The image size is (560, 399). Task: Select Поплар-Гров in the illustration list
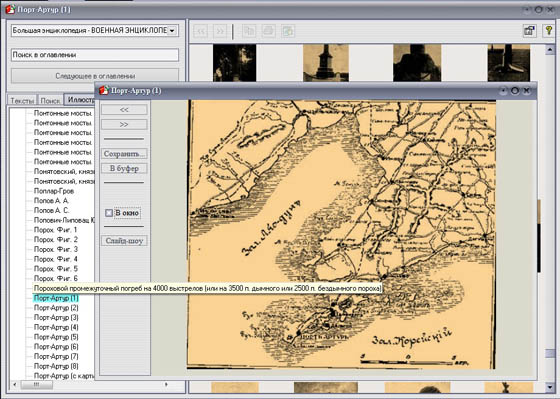click(54, 191)
